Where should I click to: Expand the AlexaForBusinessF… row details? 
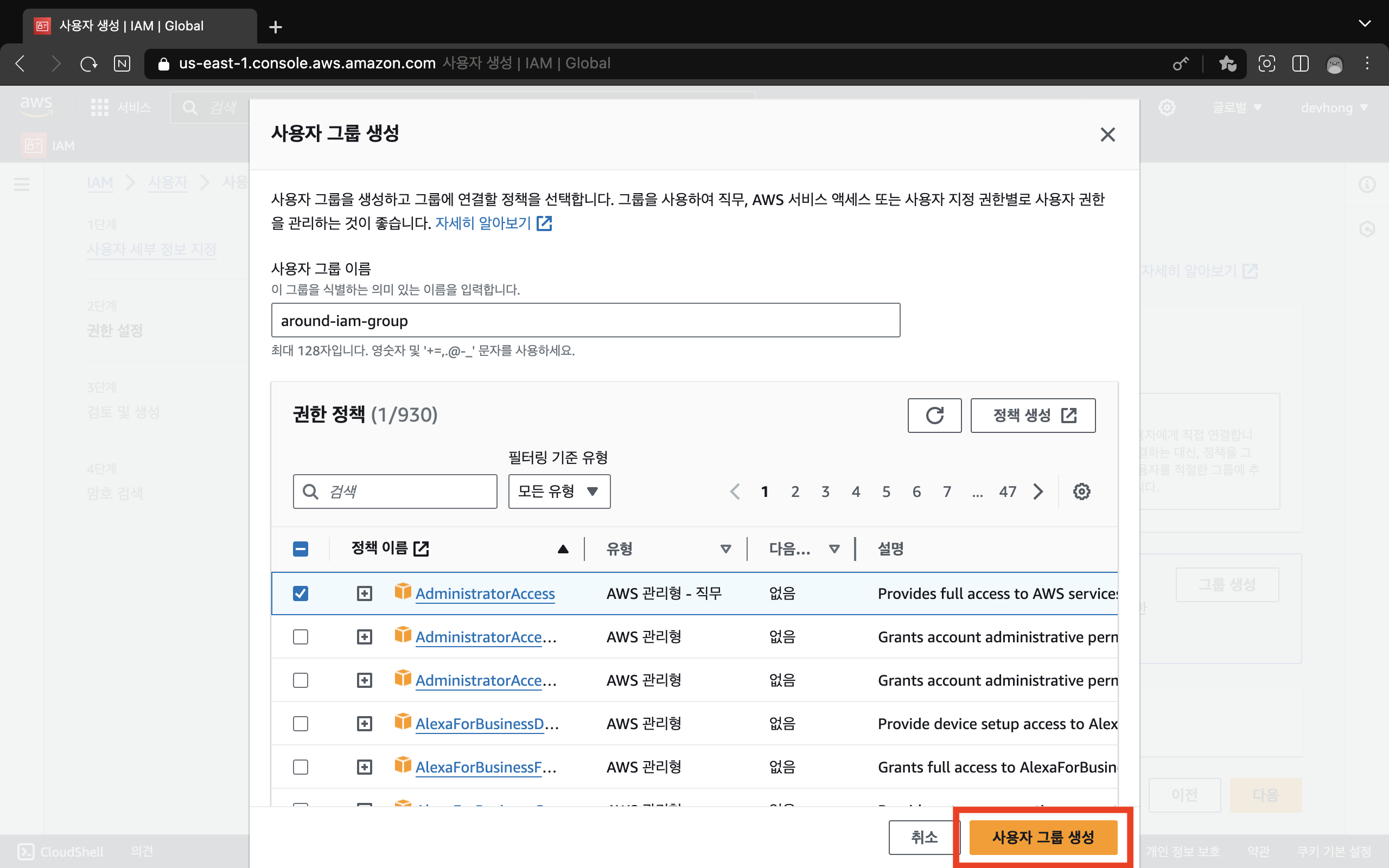(365, 767)
